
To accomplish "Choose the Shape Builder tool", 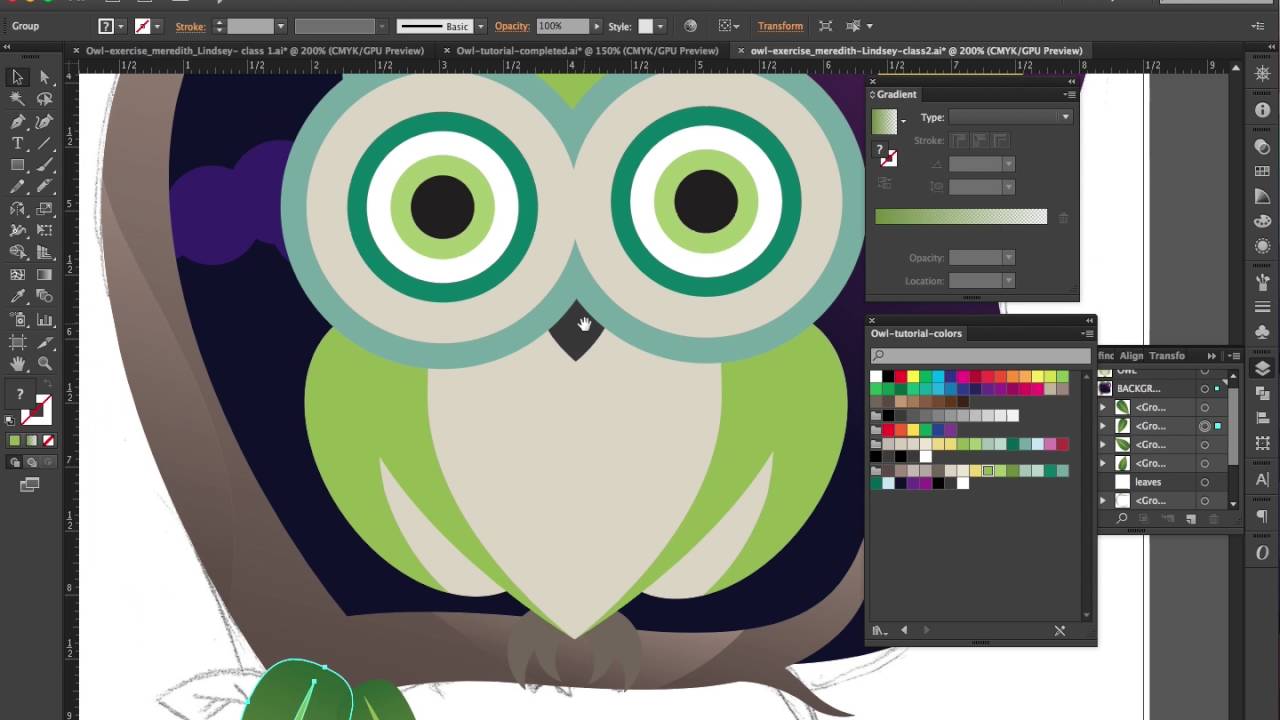I will pos(18,253).
